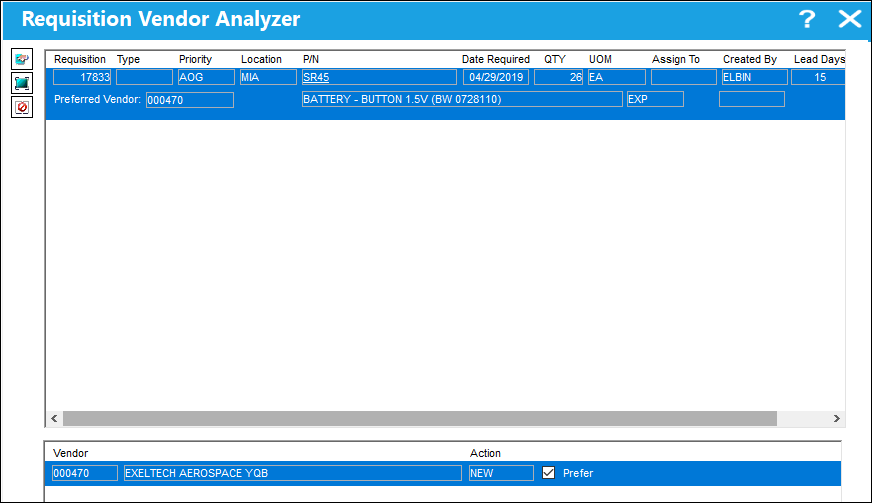Click the Action field showing NEW
872x503 pixels.
click(501, 473)
